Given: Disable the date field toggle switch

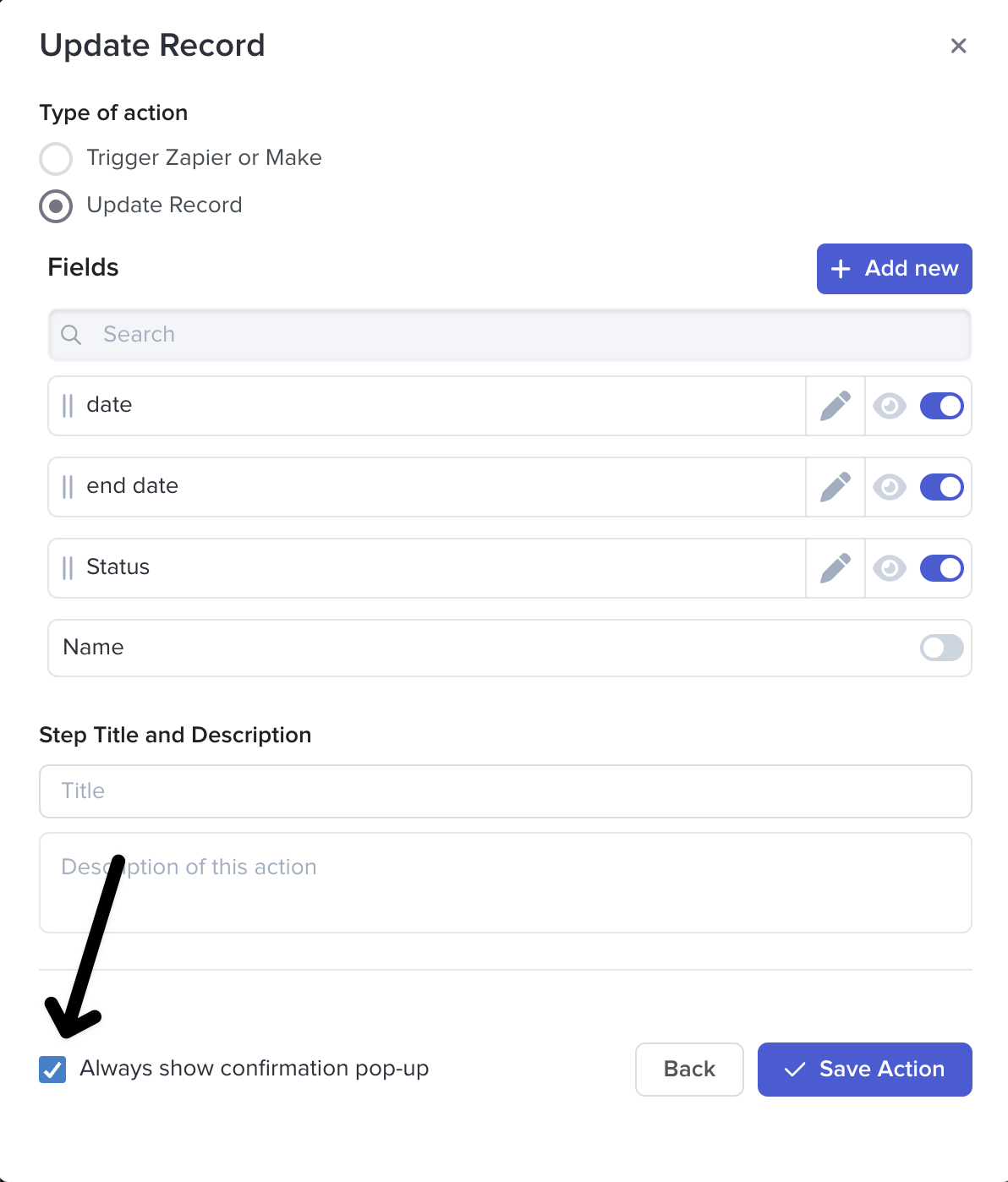Looking at the screenshot, I should tap(941, 406).
